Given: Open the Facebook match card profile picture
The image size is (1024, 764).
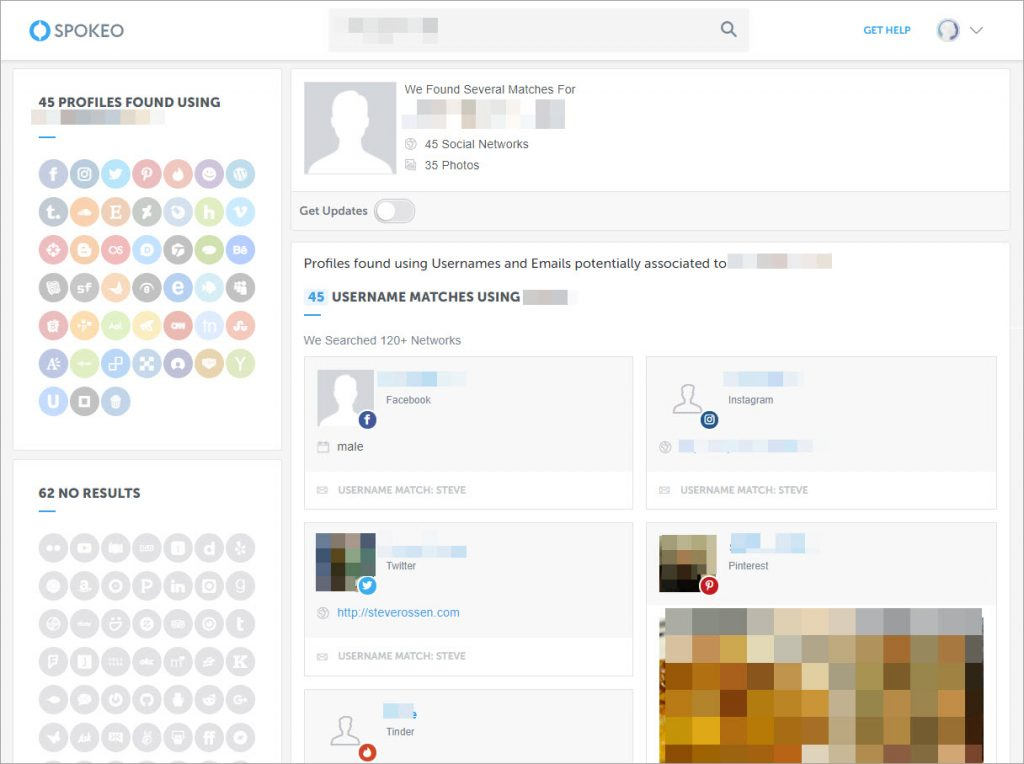Looking at the screenshot, I should [345, 399].
